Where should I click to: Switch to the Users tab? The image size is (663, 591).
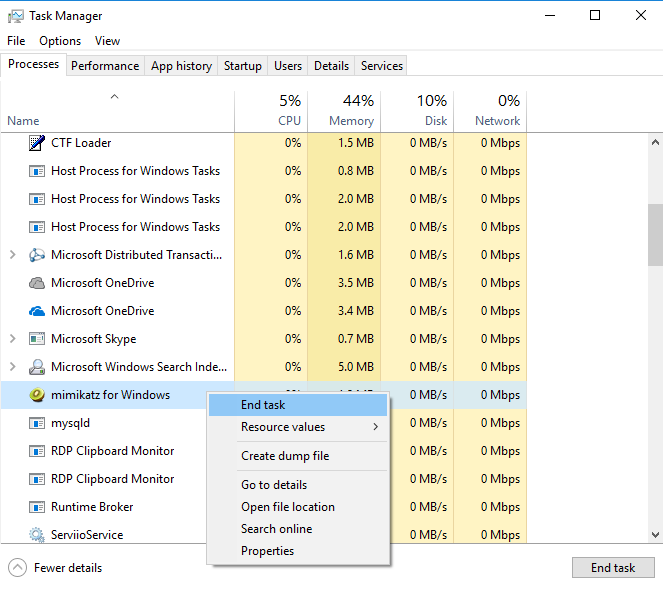click(288, 66)
